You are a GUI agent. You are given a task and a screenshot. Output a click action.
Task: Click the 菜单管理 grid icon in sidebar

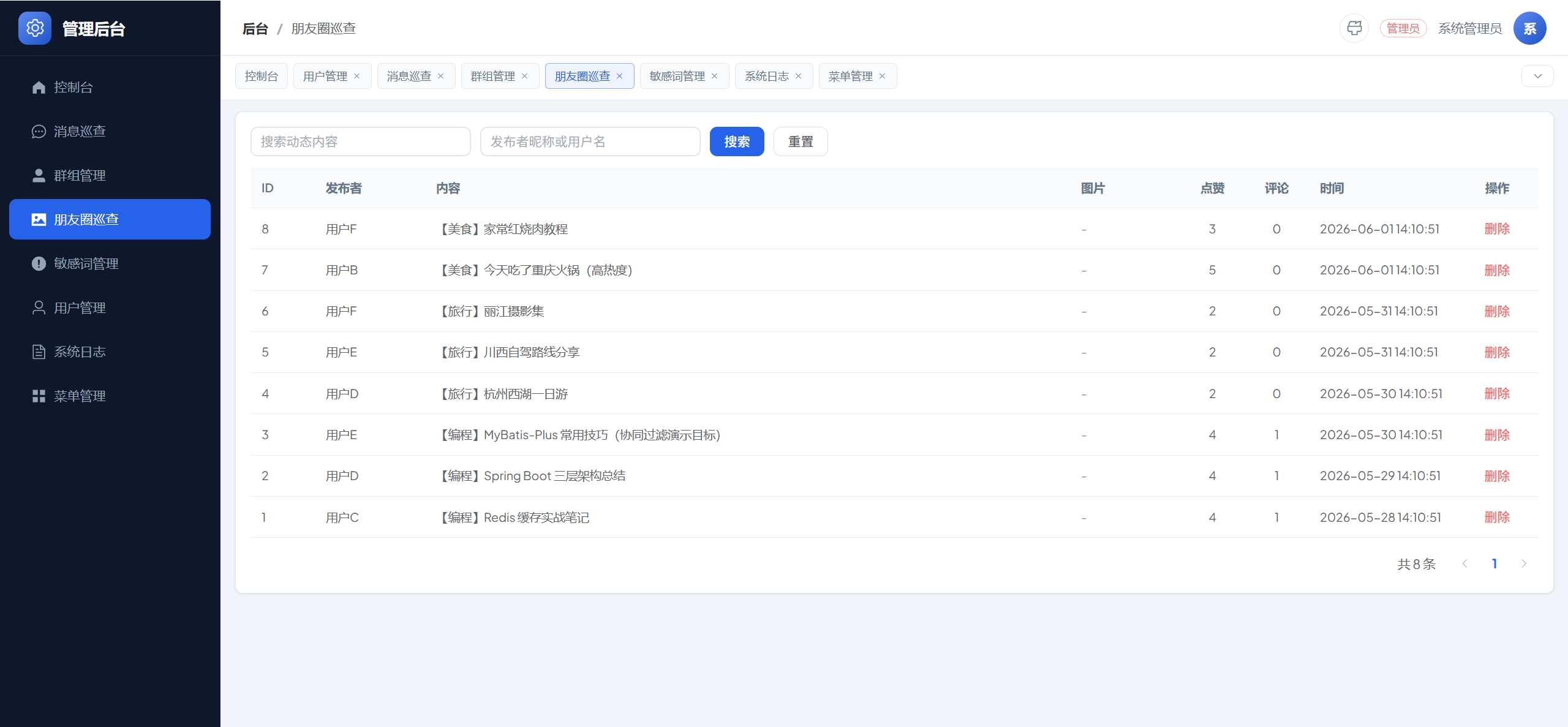[39, 396]
